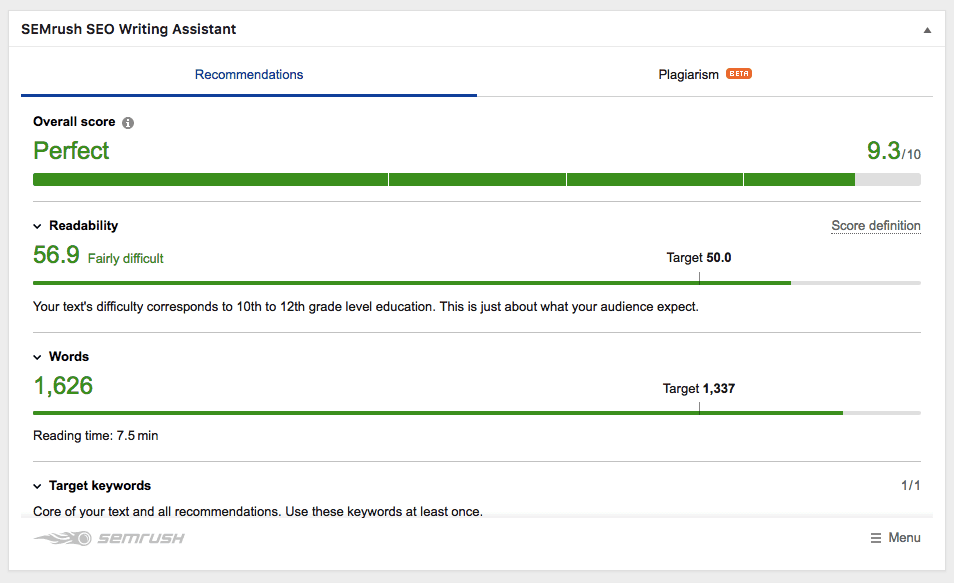Viewport: 954px width, 583px height.
Task: Collapse the Readability section chevron
Action: point(37,226)
